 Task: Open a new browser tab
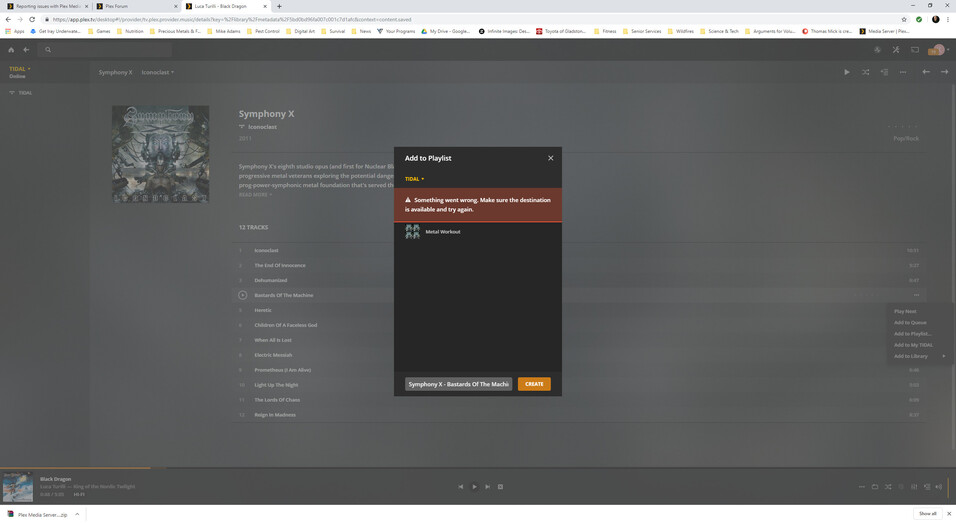(x=279, y=6)
